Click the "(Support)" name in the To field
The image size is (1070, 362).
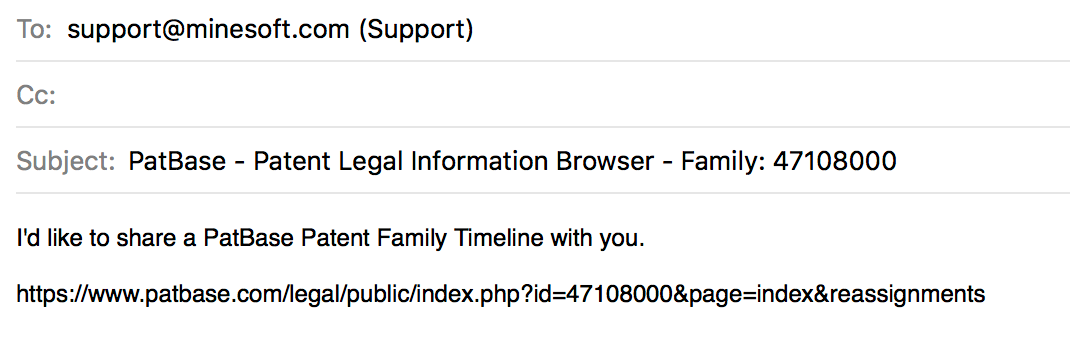[x=416, y=29]
